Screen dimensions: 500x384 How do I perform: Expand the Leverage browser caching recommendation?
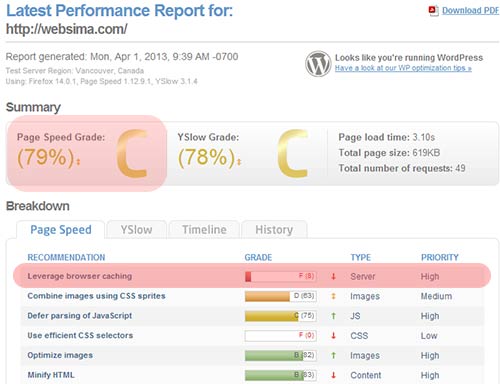(80, 276)
